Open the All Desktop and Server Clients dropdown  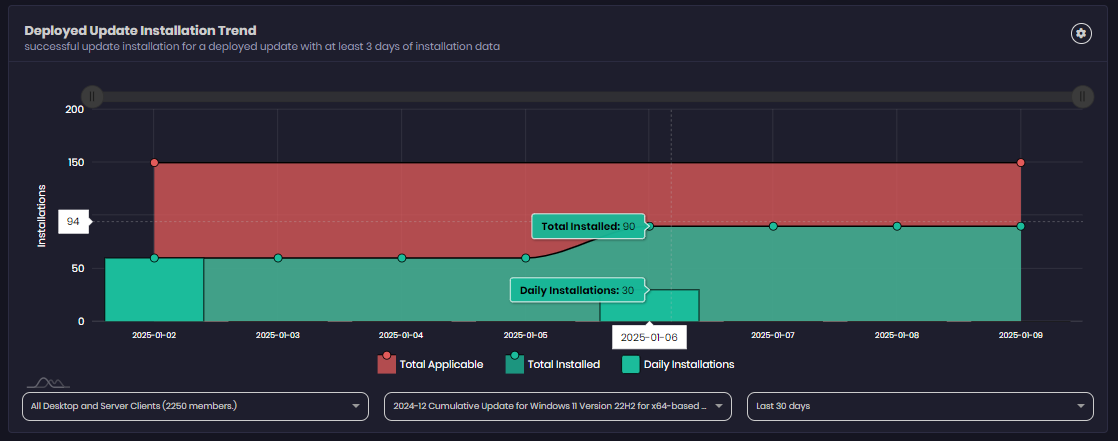pos(194,406)
